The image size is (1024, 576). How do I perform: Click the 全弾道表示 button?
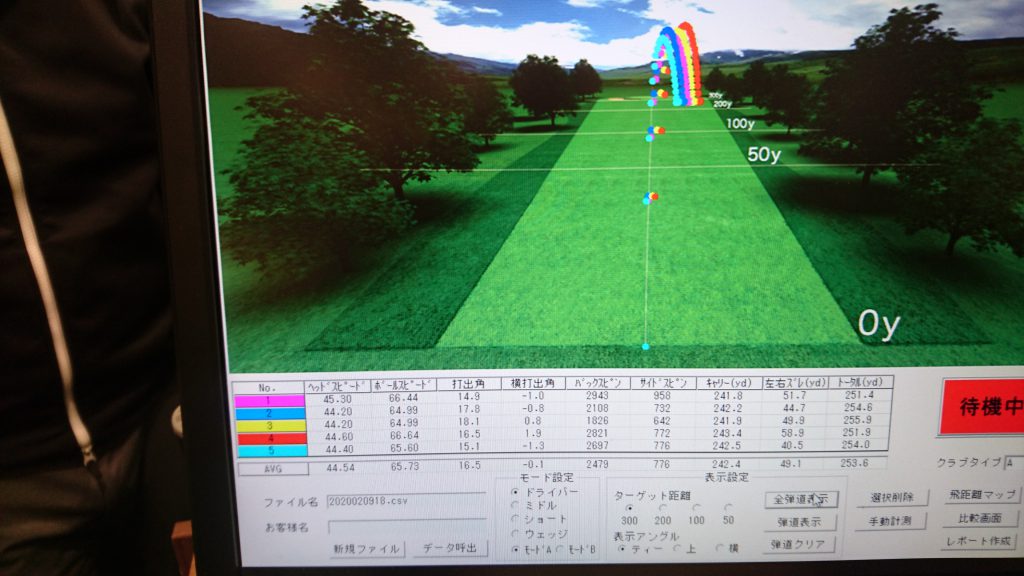click(x=801, y=500)
